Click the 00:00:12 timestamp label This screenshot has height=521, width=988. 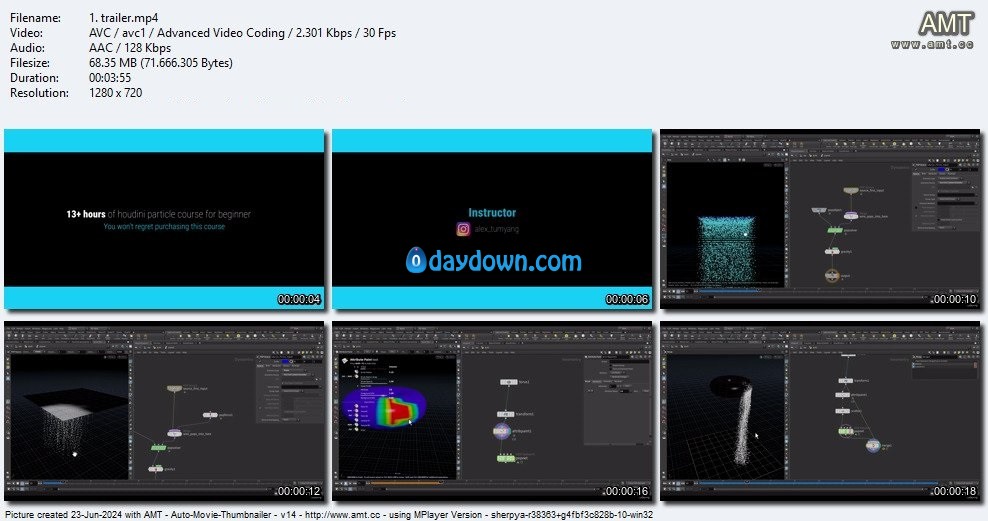(299, 491)
